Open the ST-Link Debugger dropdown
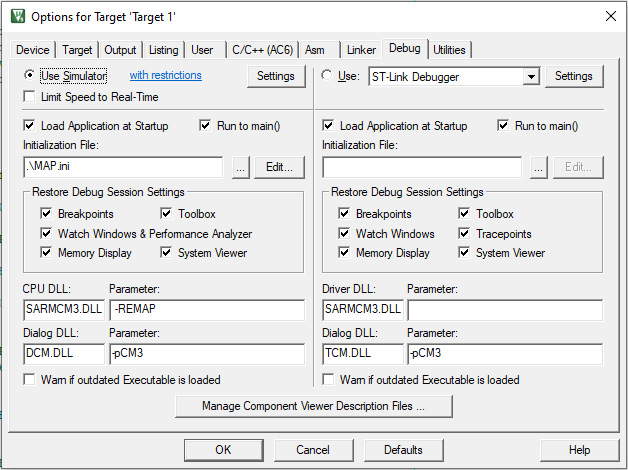The image size is (628, 470). [x=531, y=76]
